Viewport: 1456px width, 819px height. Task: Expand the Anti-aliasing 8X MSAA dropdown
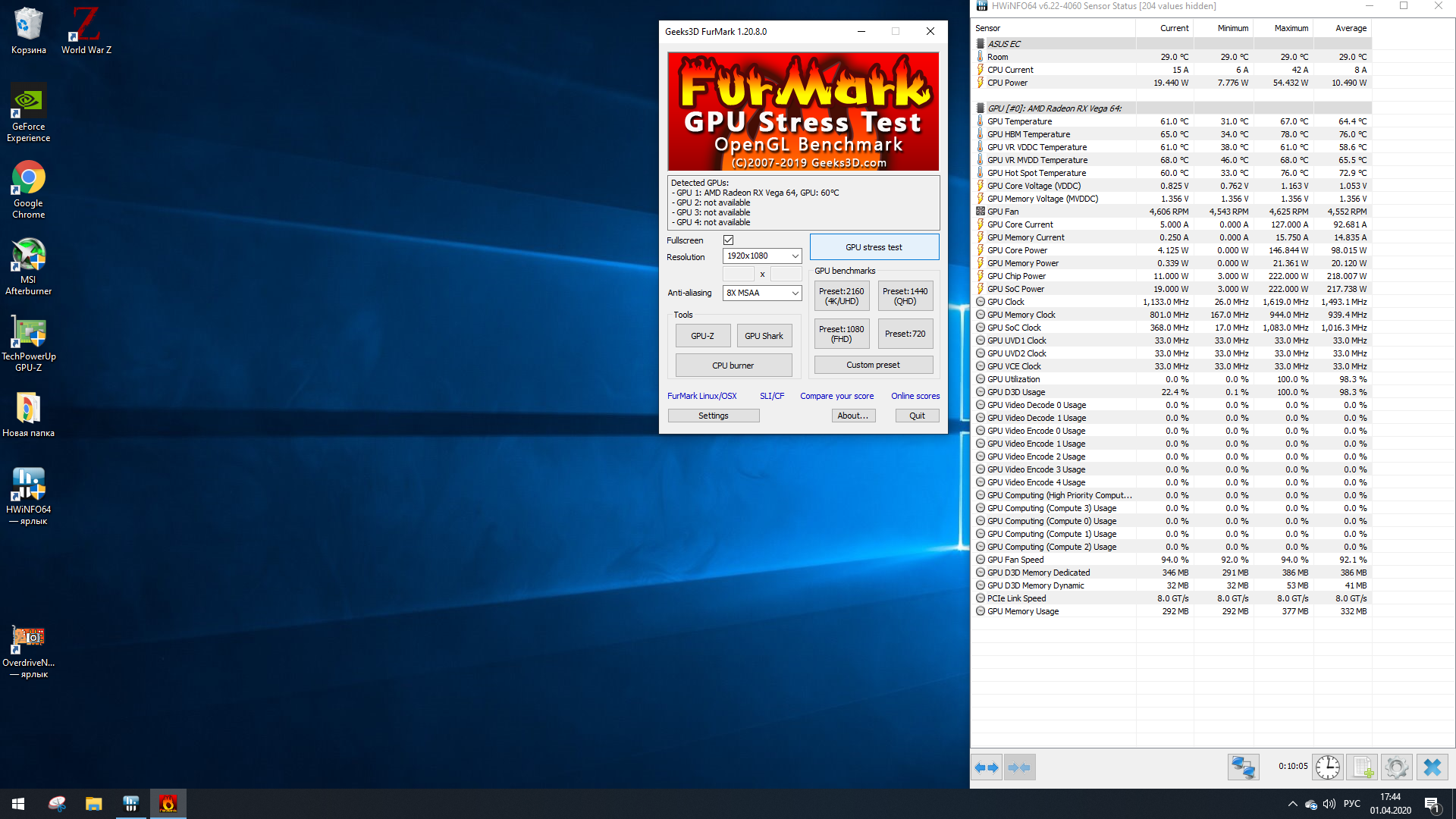click(761, 293)
